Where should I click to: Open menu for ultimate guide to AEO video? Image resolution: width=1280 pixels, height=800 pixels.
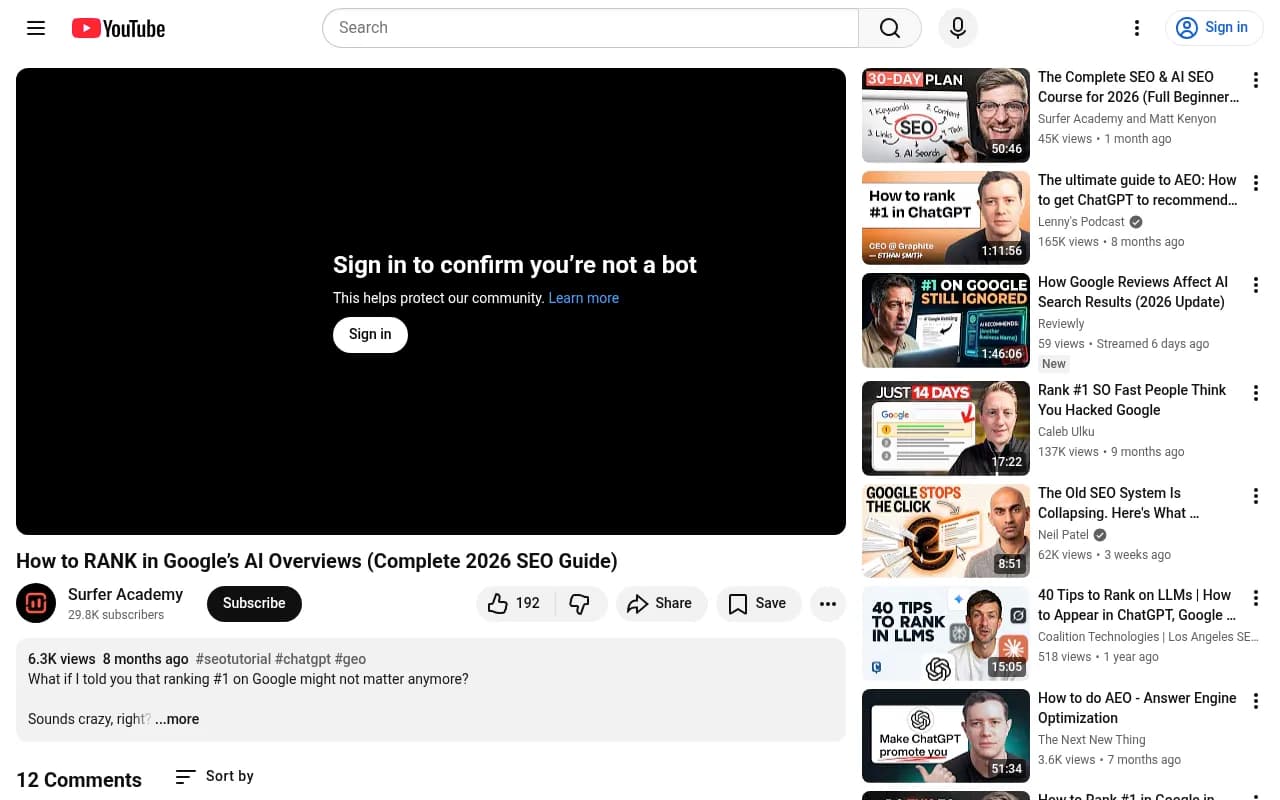[x=1256, y=183]
